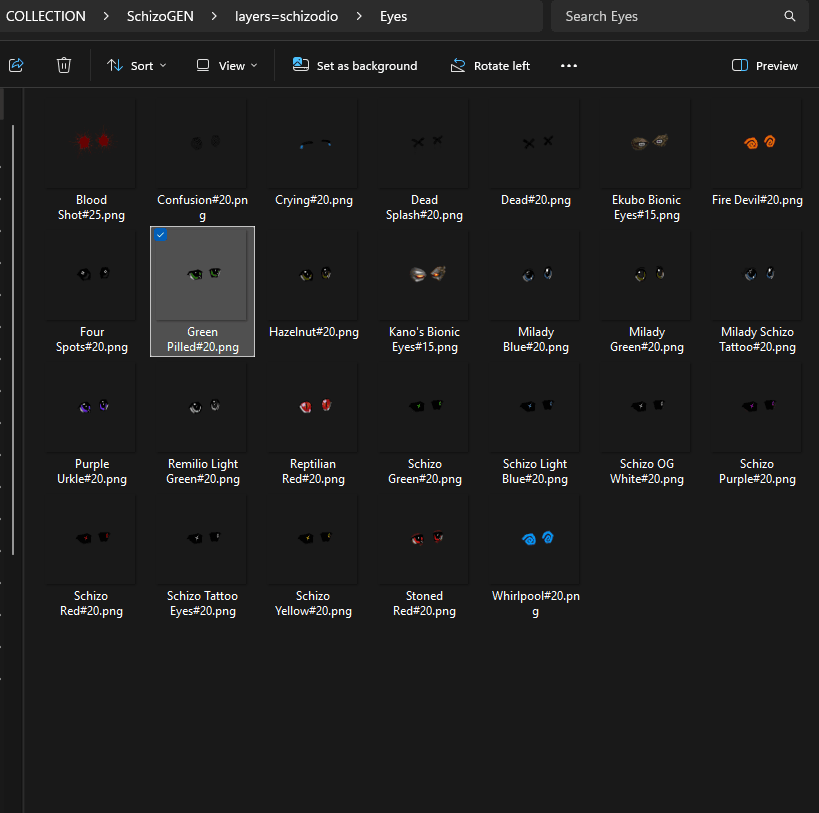Select Purple Urkle#20.png thumbnail
Viewport: 819px width, 813px height.
[x=91, y=407]
